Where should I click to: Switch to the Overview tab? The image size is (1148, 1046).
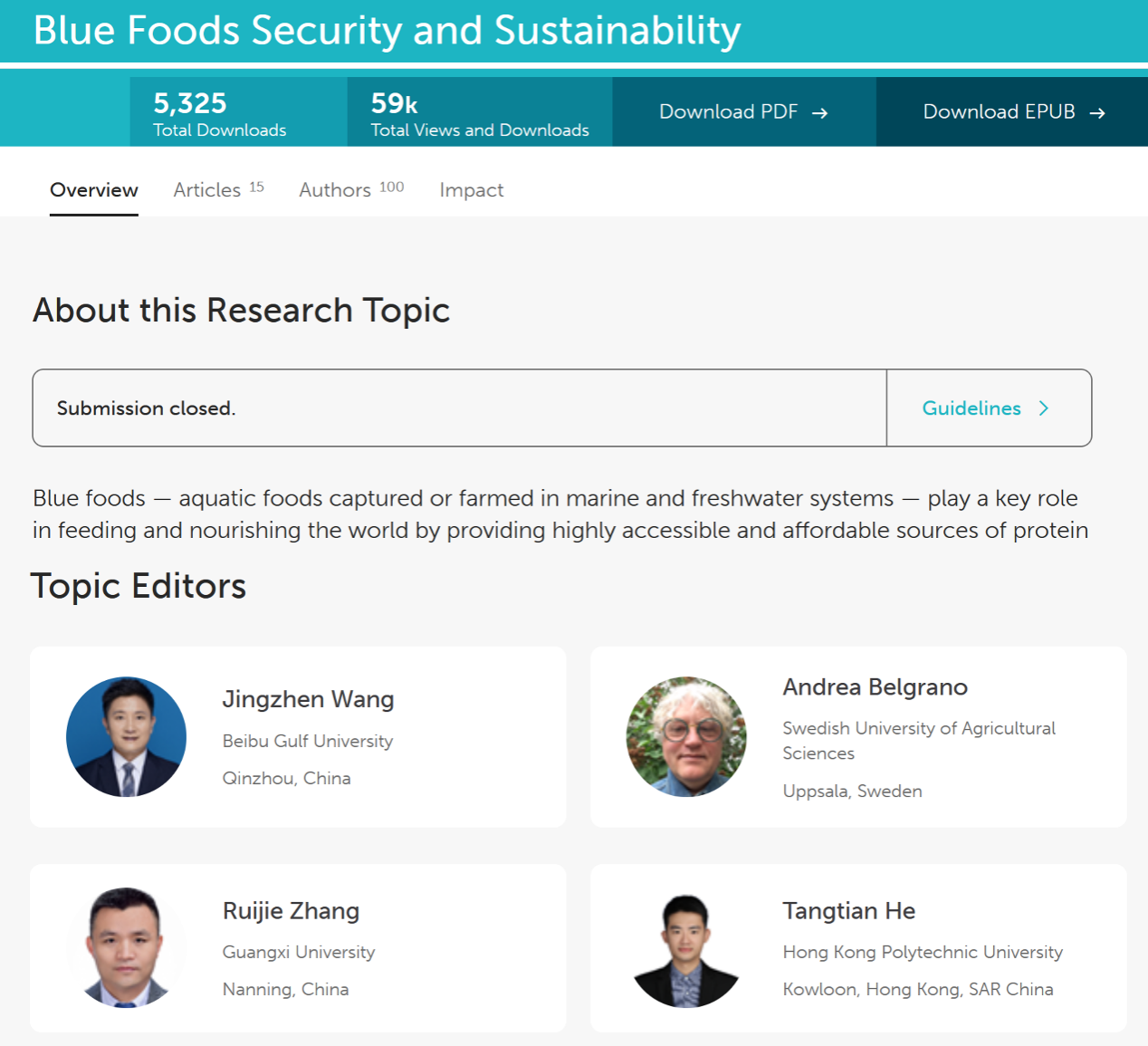point(94,190)
